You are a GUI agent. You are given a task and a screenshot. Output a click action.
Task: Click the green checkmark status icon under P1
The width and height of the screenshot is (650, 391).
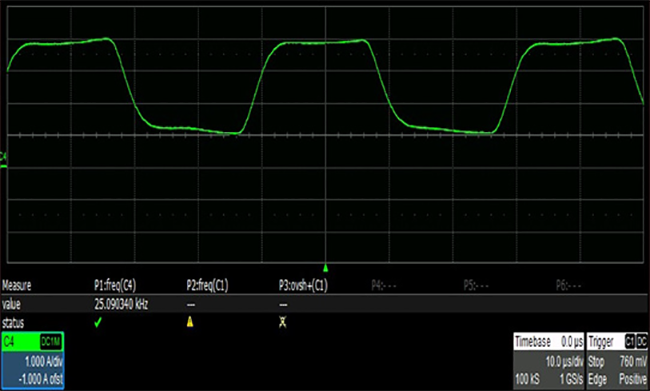click(98, 323)
